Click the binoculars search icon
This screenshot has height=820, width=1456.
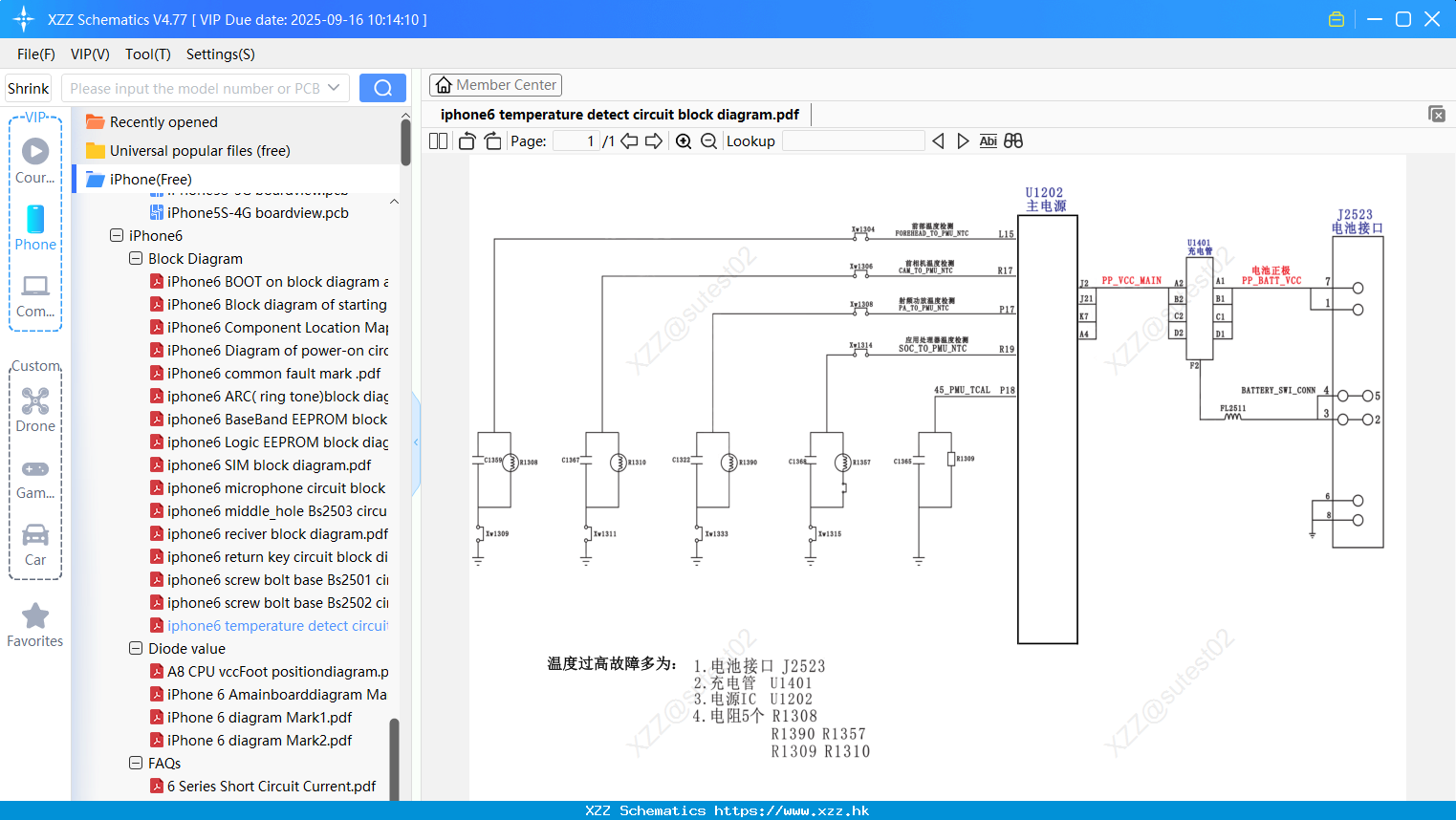1013,141
